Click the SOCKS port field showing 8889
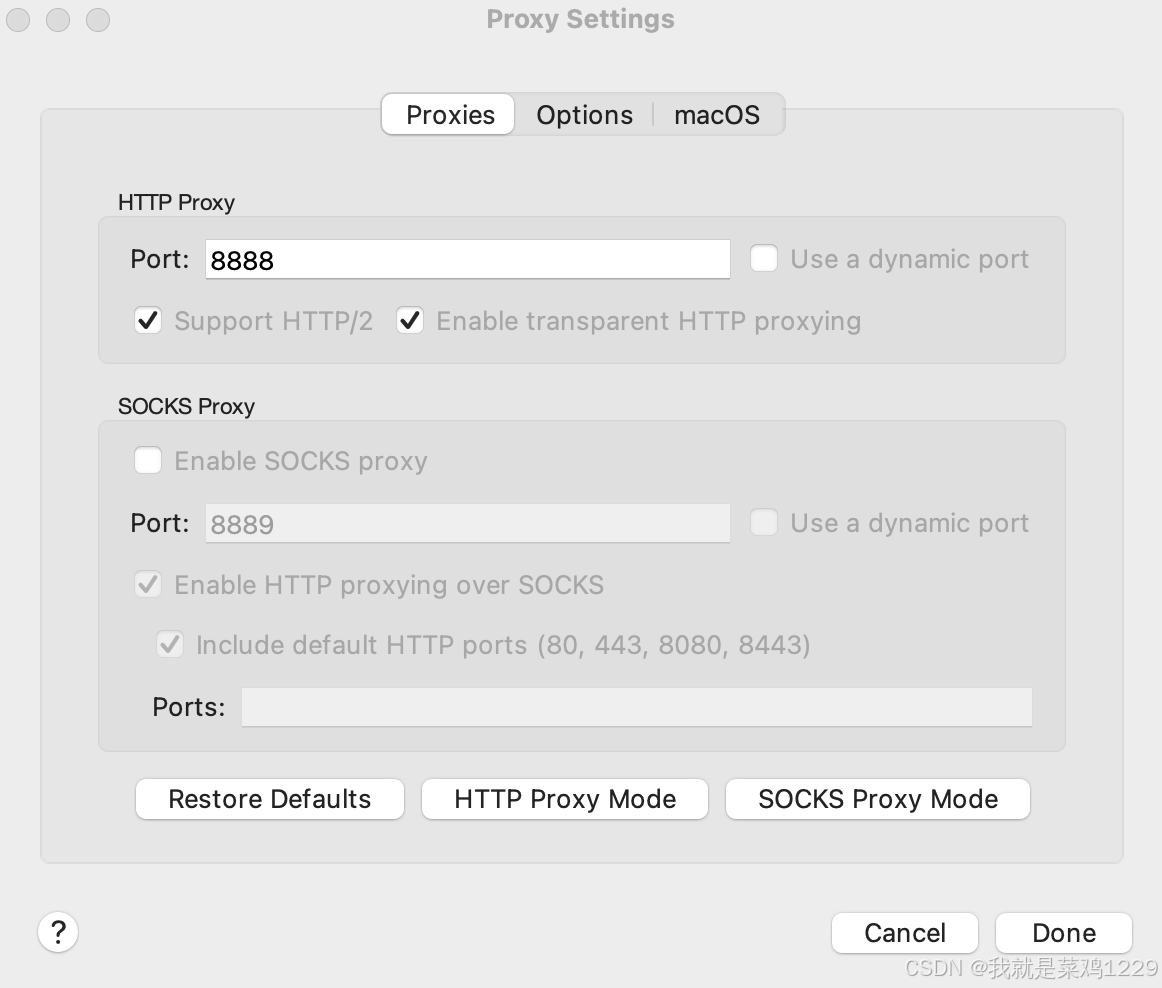Screen dimensions: 1162x988 [x=468, y=523]
